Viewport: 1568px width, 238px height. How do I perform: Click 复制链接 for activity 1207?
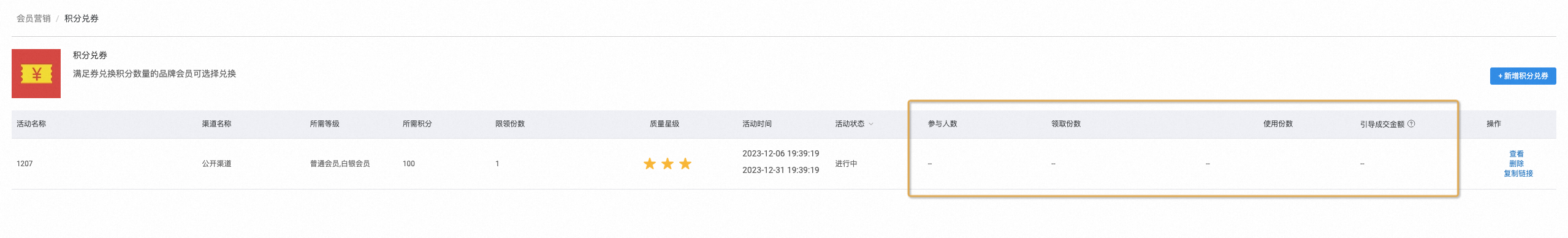coord(1518,174)
